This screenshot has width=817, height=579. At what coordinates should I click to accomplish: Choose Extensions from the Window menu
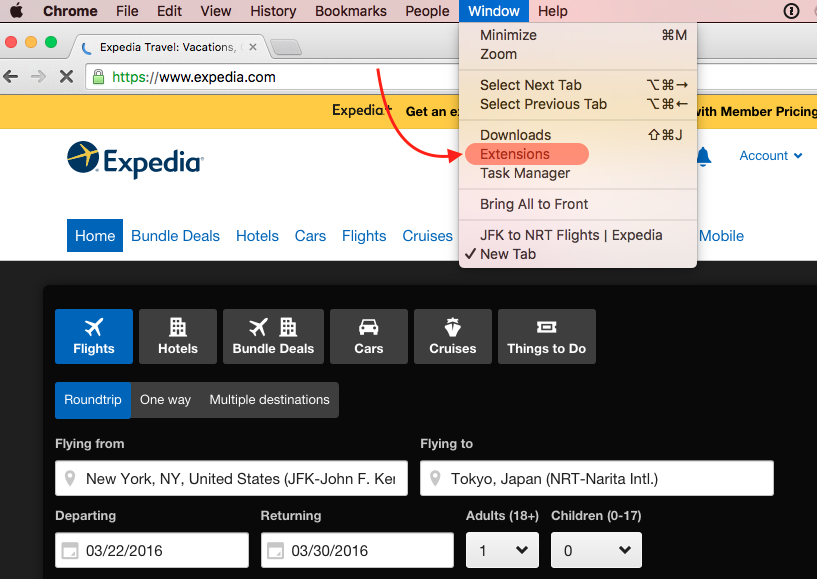[578, 154]
